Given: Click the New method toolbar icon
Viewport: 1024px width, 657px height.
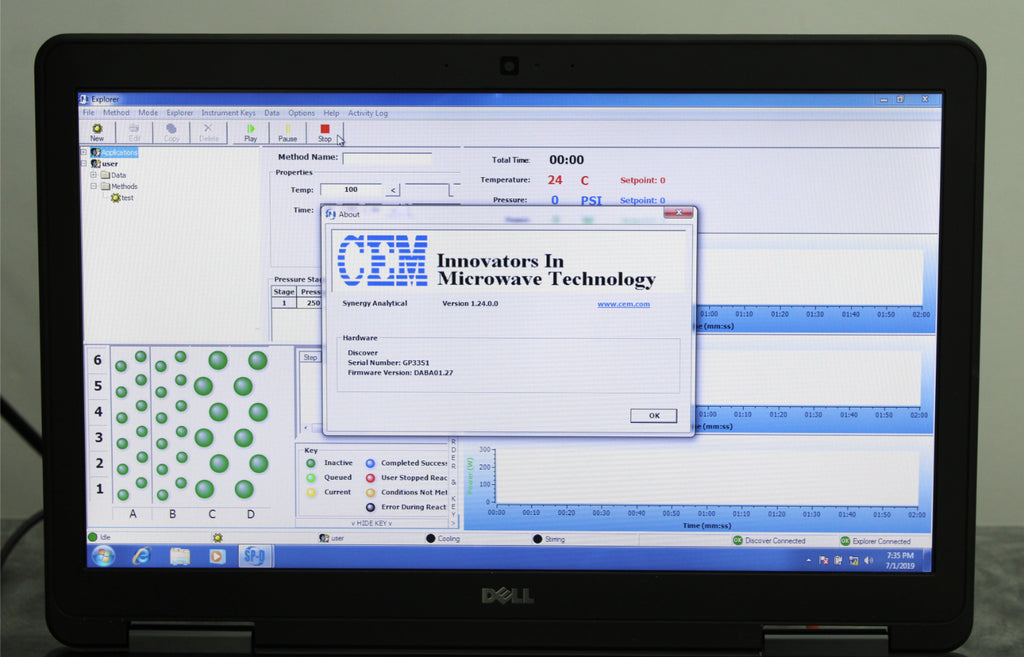Looking at the screenshot, I should [97, 129].
